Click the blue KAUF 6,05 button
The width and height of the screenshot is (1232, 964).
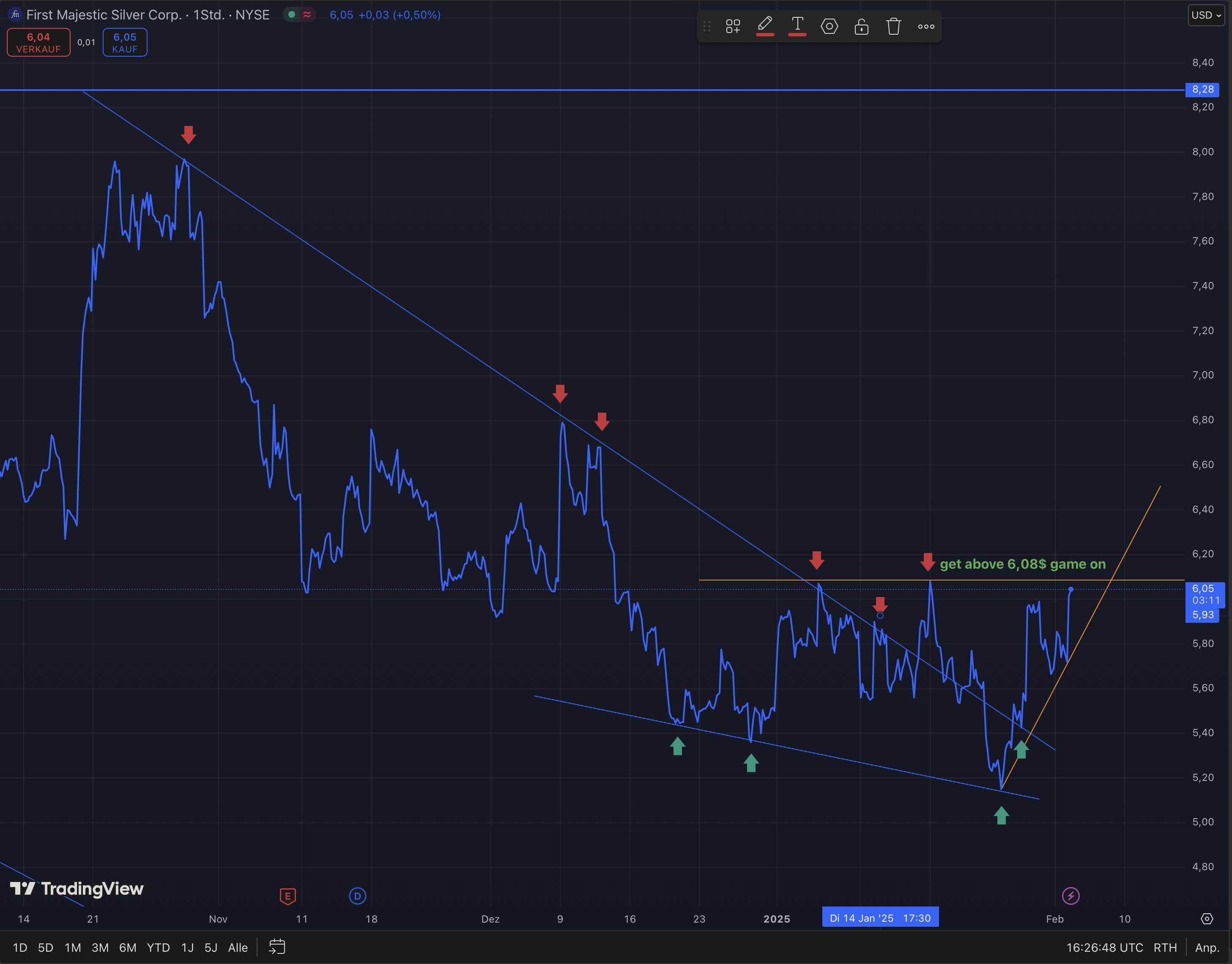(x=125, y=42)
